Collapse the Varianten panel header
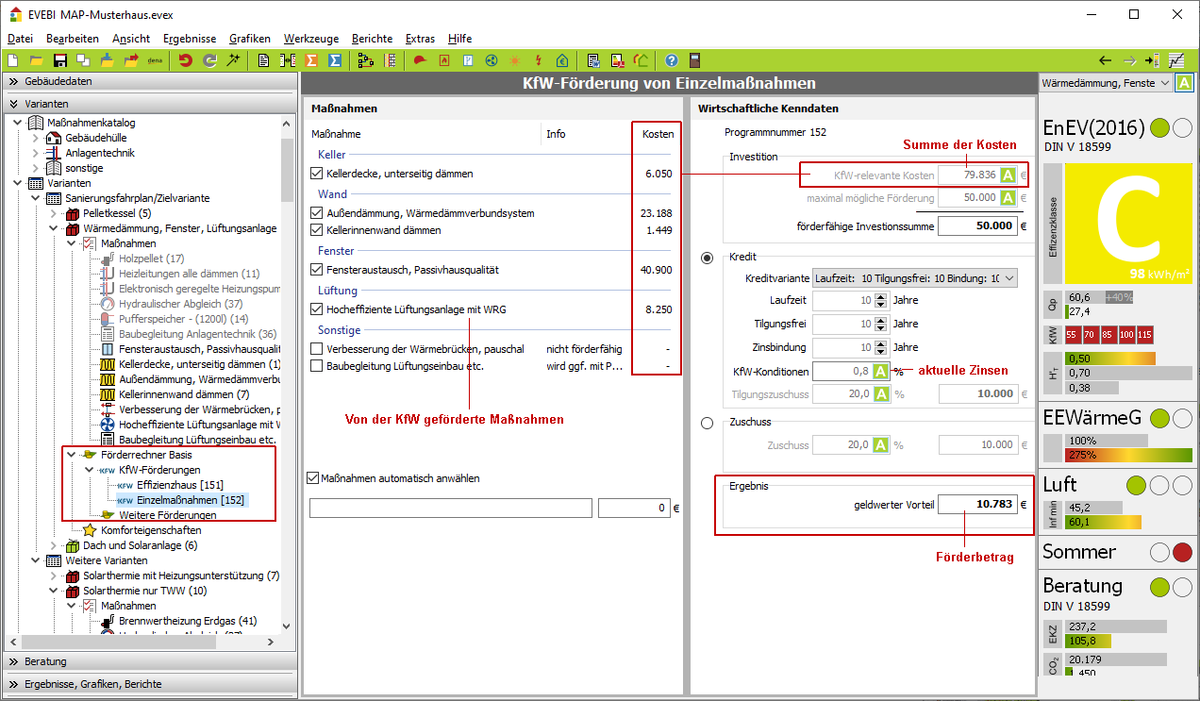Screen dimensions: 1200x701 (150, 103)
